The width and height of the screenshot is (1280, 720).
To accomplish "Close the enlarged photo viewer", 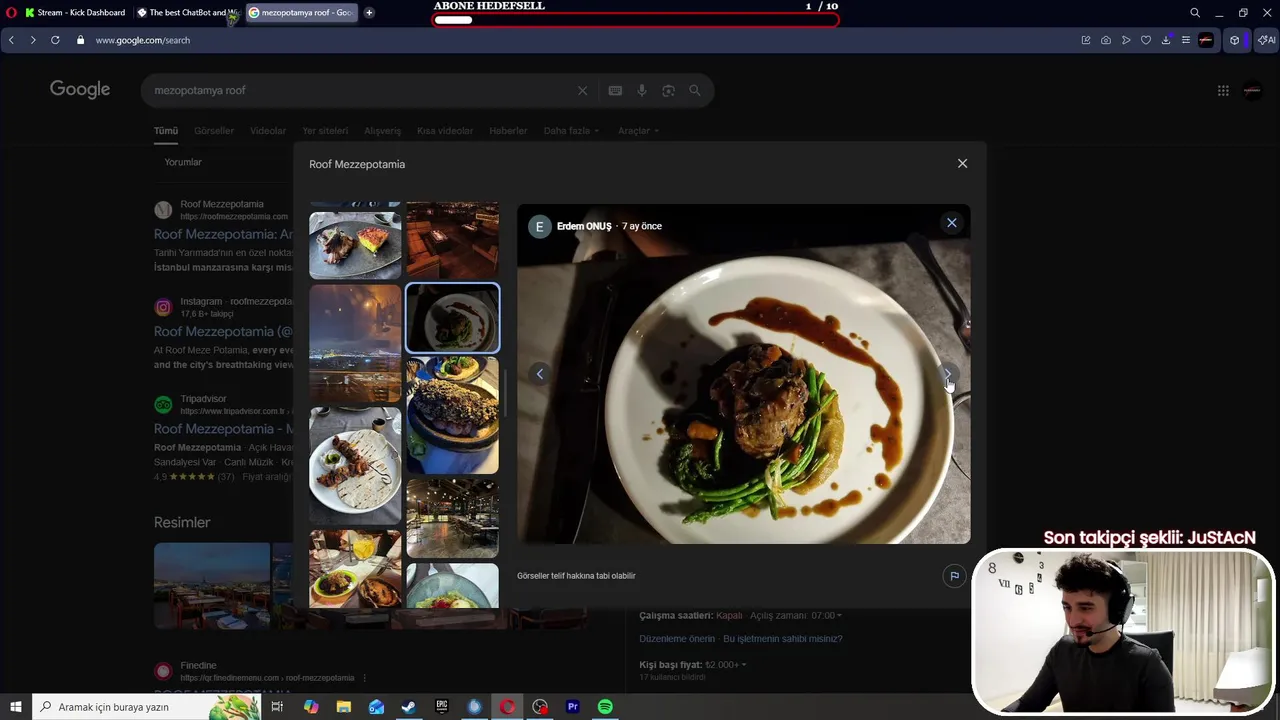I will (952, 223).
